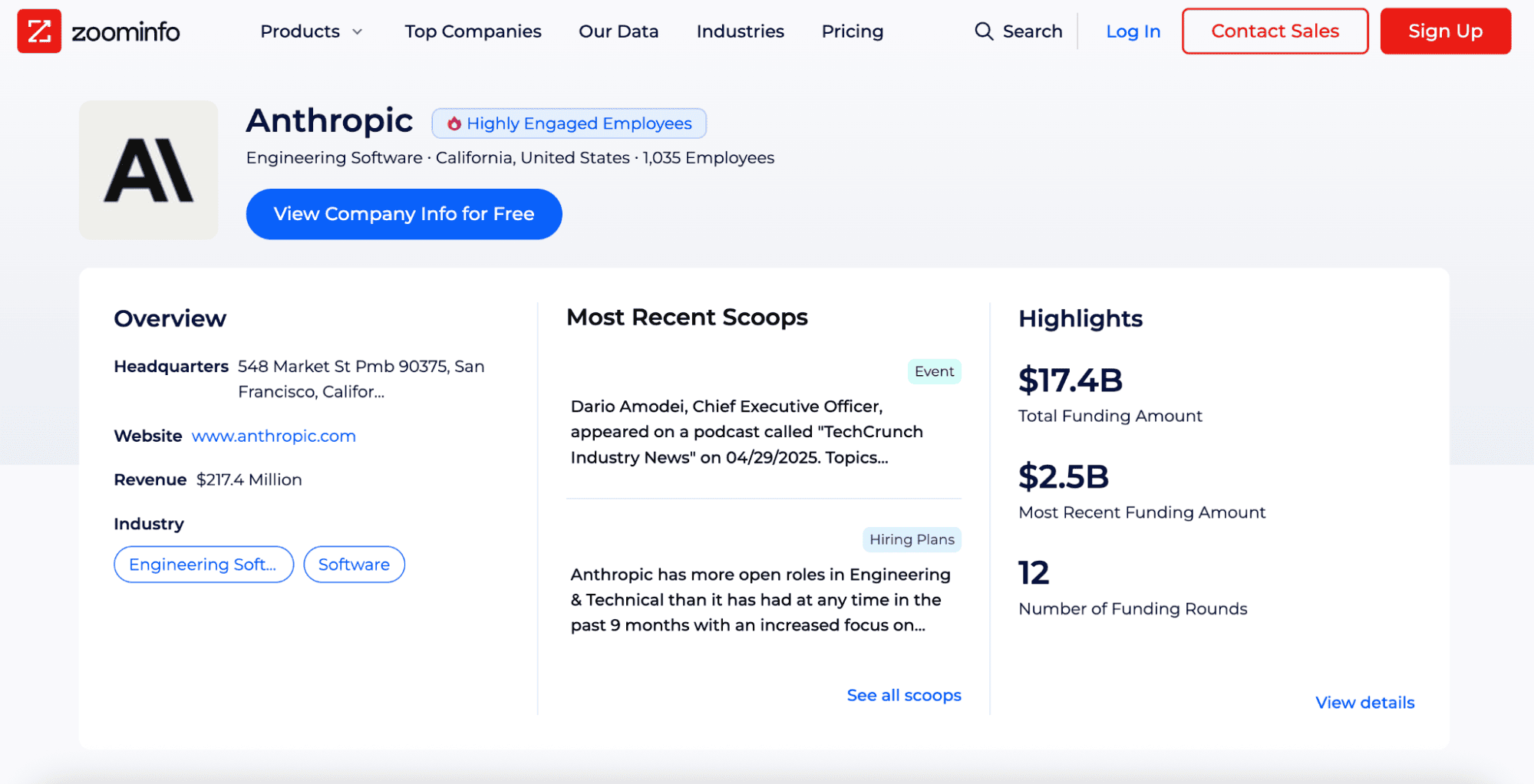Image resolution: width=1534 pixels, height=784 pixels.
Task: Click the Contact Sales button
Action: [1275, 31]
